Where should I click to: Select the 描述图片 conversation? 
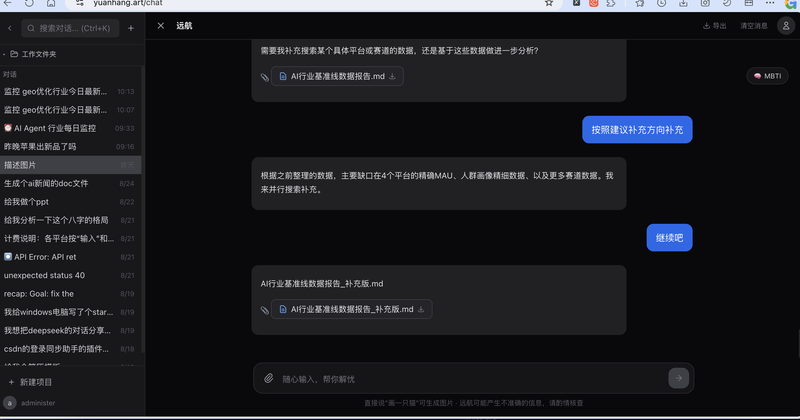[x=70, y=165]
